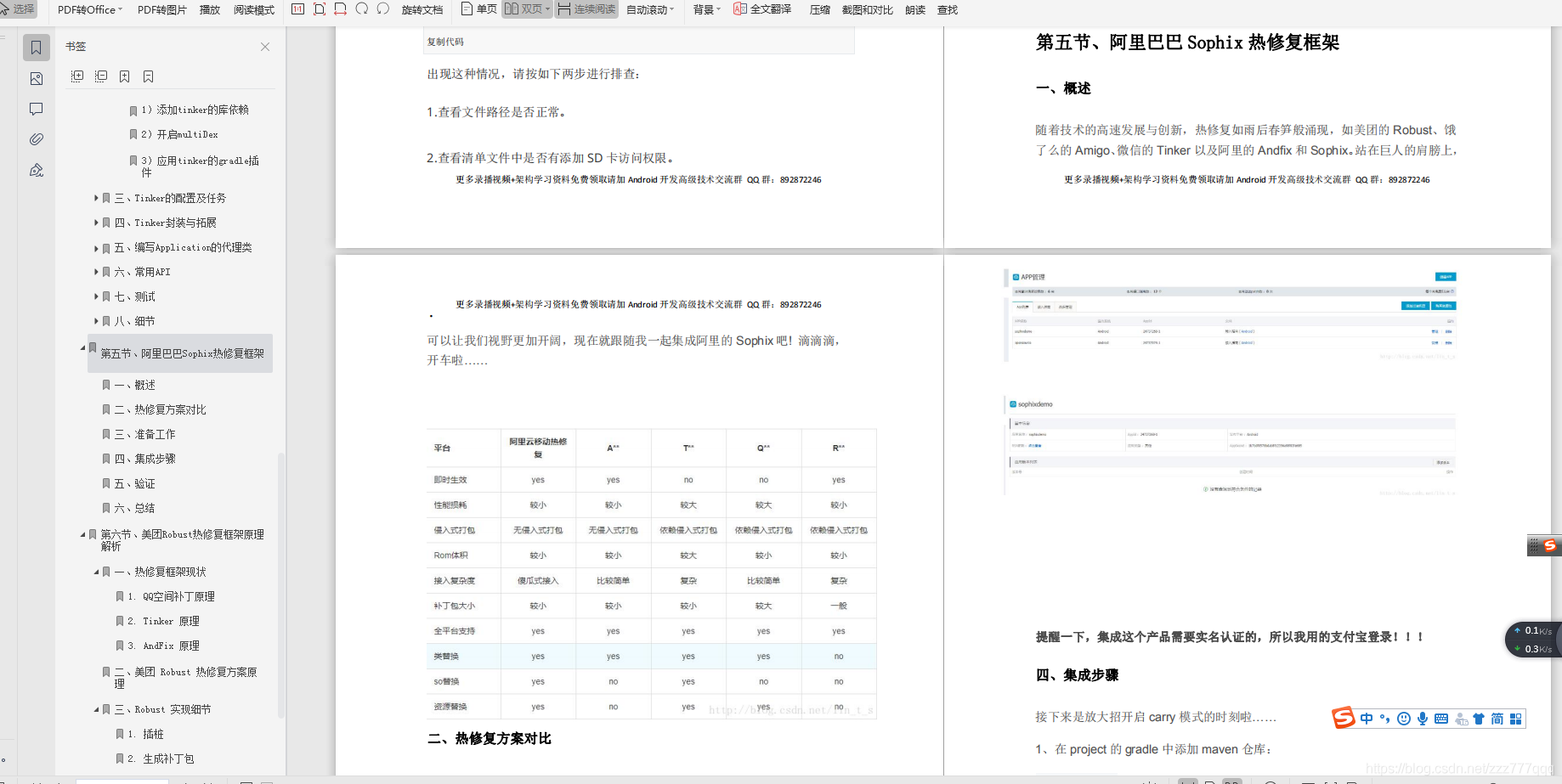Toggle Sogou simplified/traditional character mode
This screenshot has width=1562, height=784.
pyautogui.click(x=1497, y=719)
